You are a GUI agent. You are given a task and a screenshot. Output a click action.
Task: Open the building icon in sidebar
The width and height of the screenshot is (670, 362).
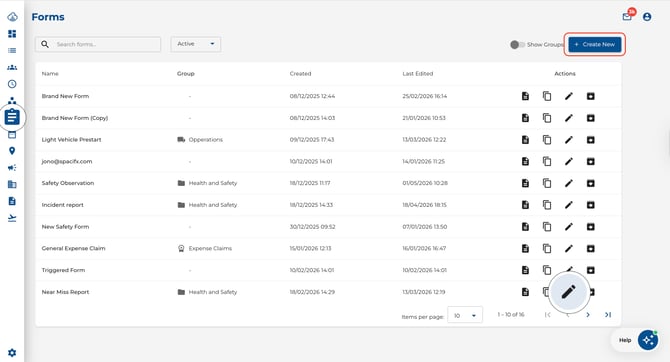(12, 184)
